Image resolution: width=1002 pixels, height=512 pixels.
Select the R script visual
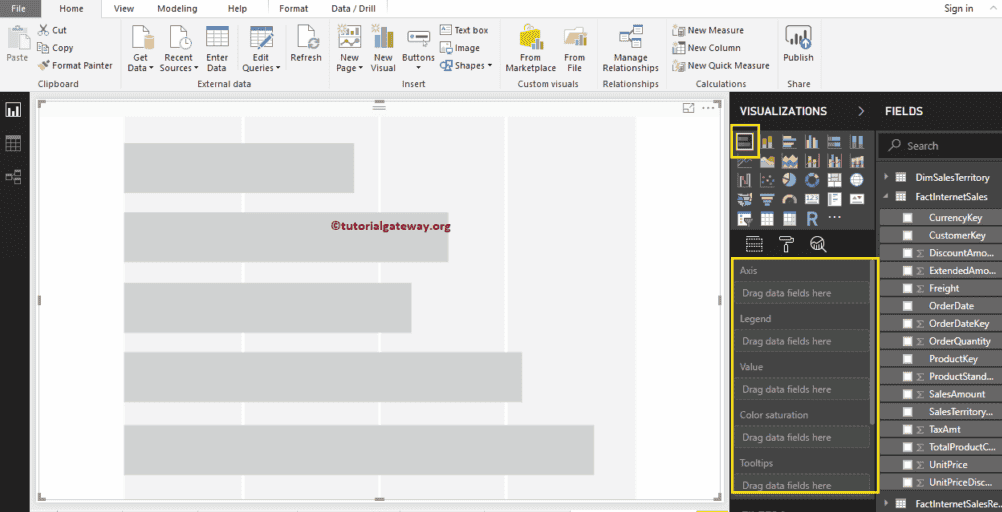812,219
